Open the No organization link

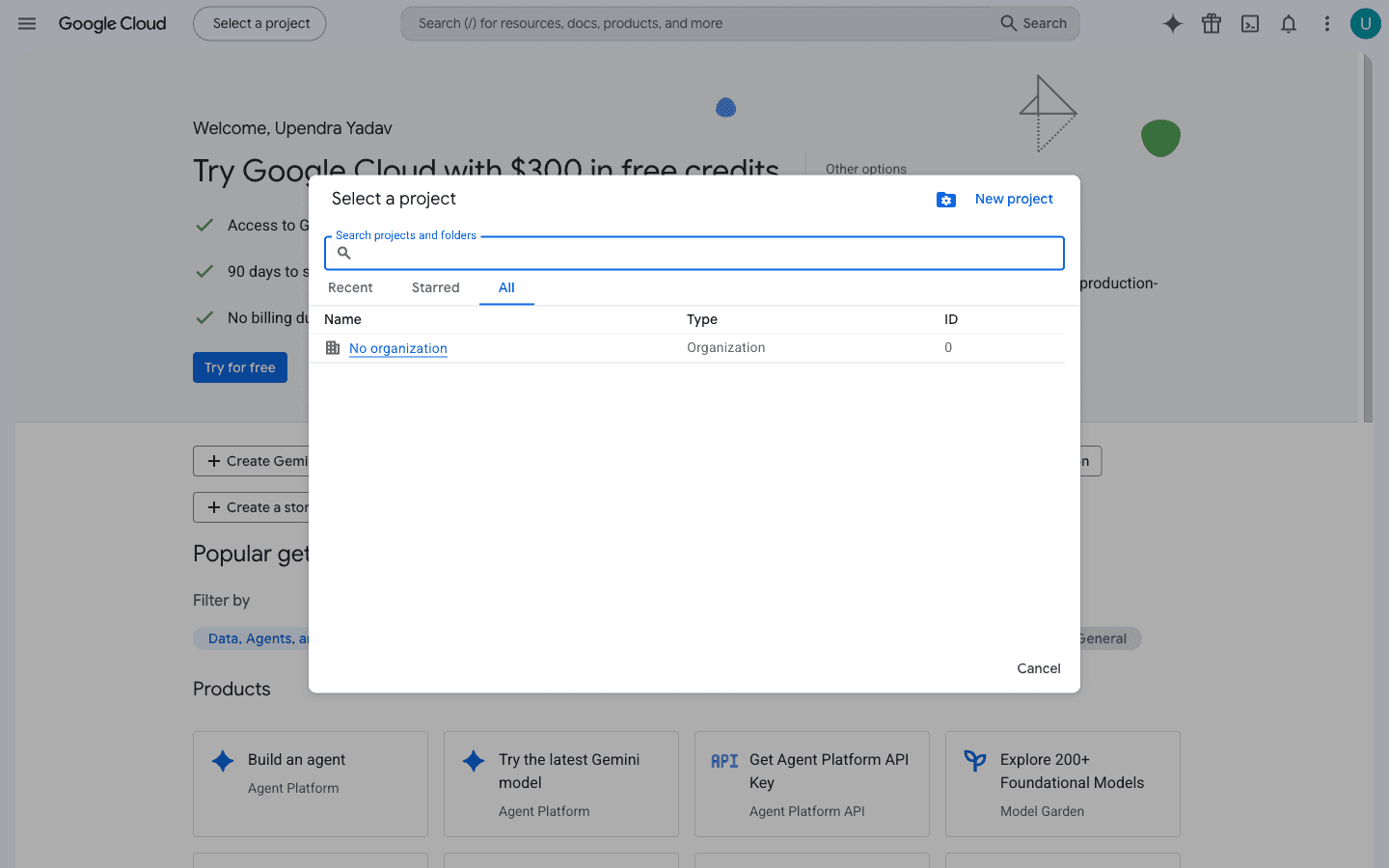click(x=398, y=348)
